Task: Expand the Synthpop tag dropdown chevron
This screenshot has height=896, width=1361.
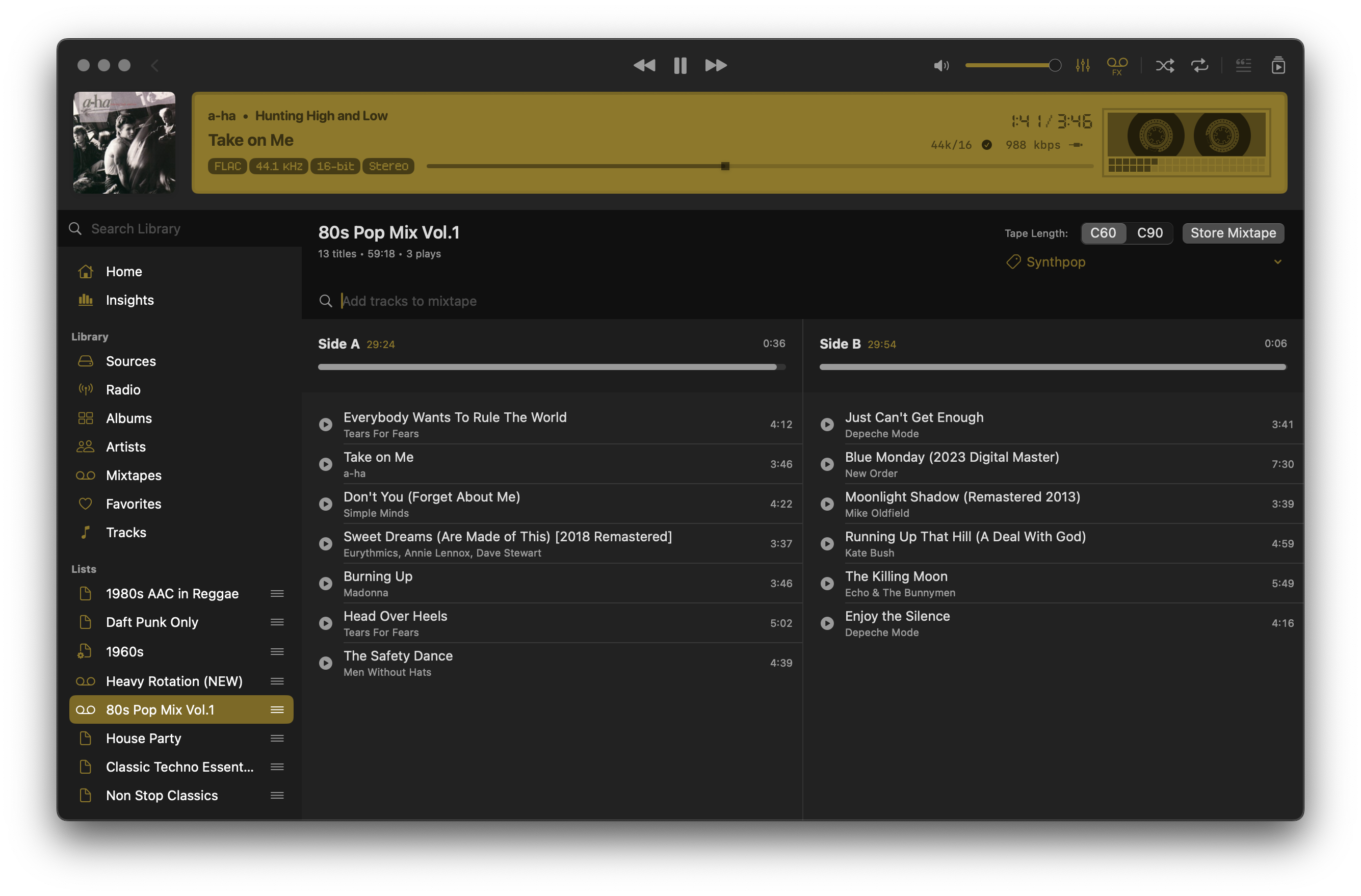Action: click(1277, 261)
